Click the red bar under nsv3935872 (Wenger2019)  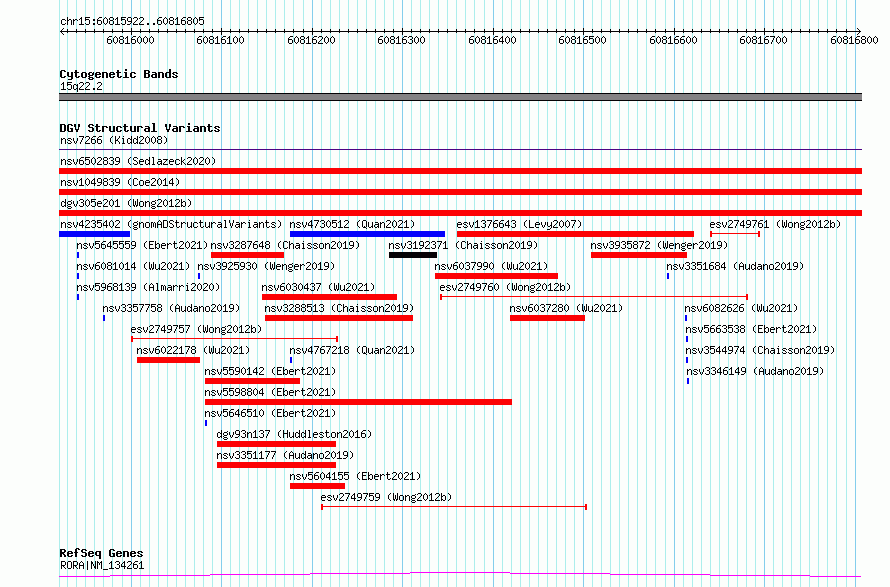639,255
